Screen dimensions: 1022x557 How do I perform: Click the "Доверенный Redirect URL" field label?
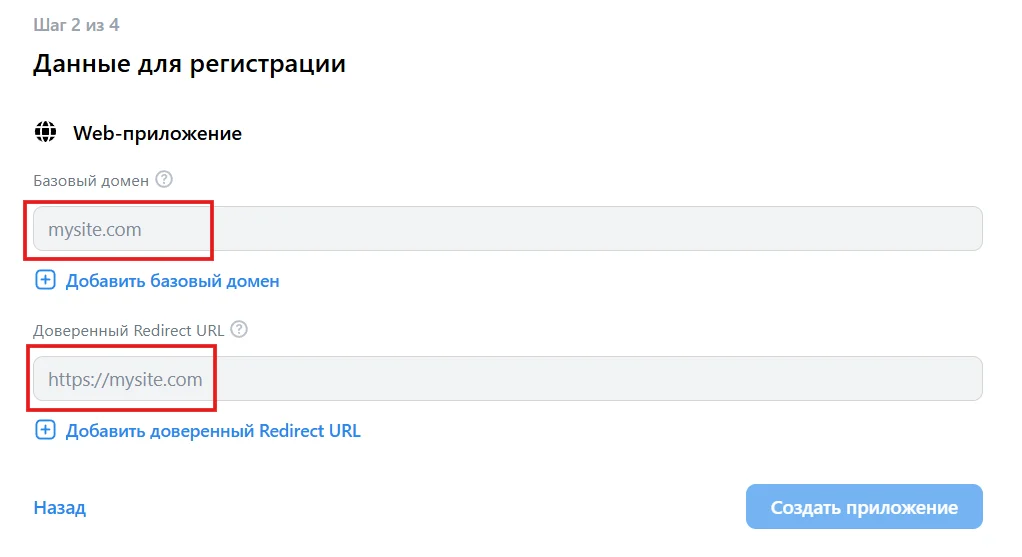[x=129, y=330]
